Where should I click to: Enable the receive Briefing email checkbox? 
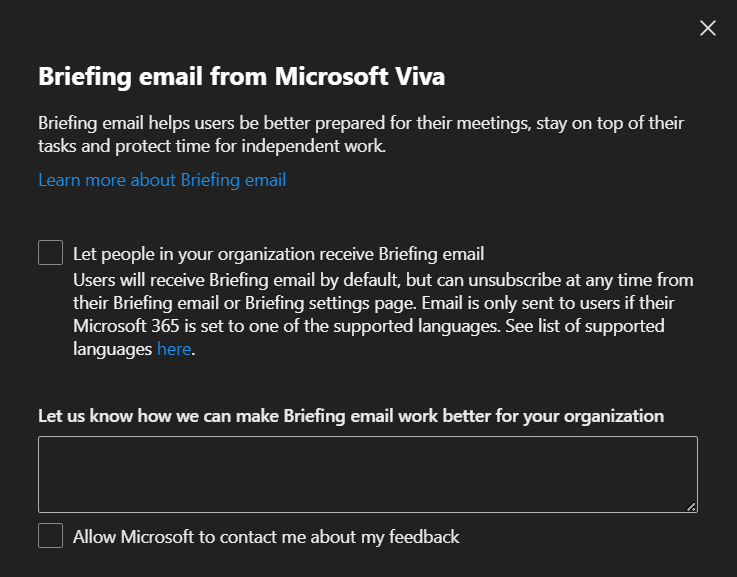51,253
